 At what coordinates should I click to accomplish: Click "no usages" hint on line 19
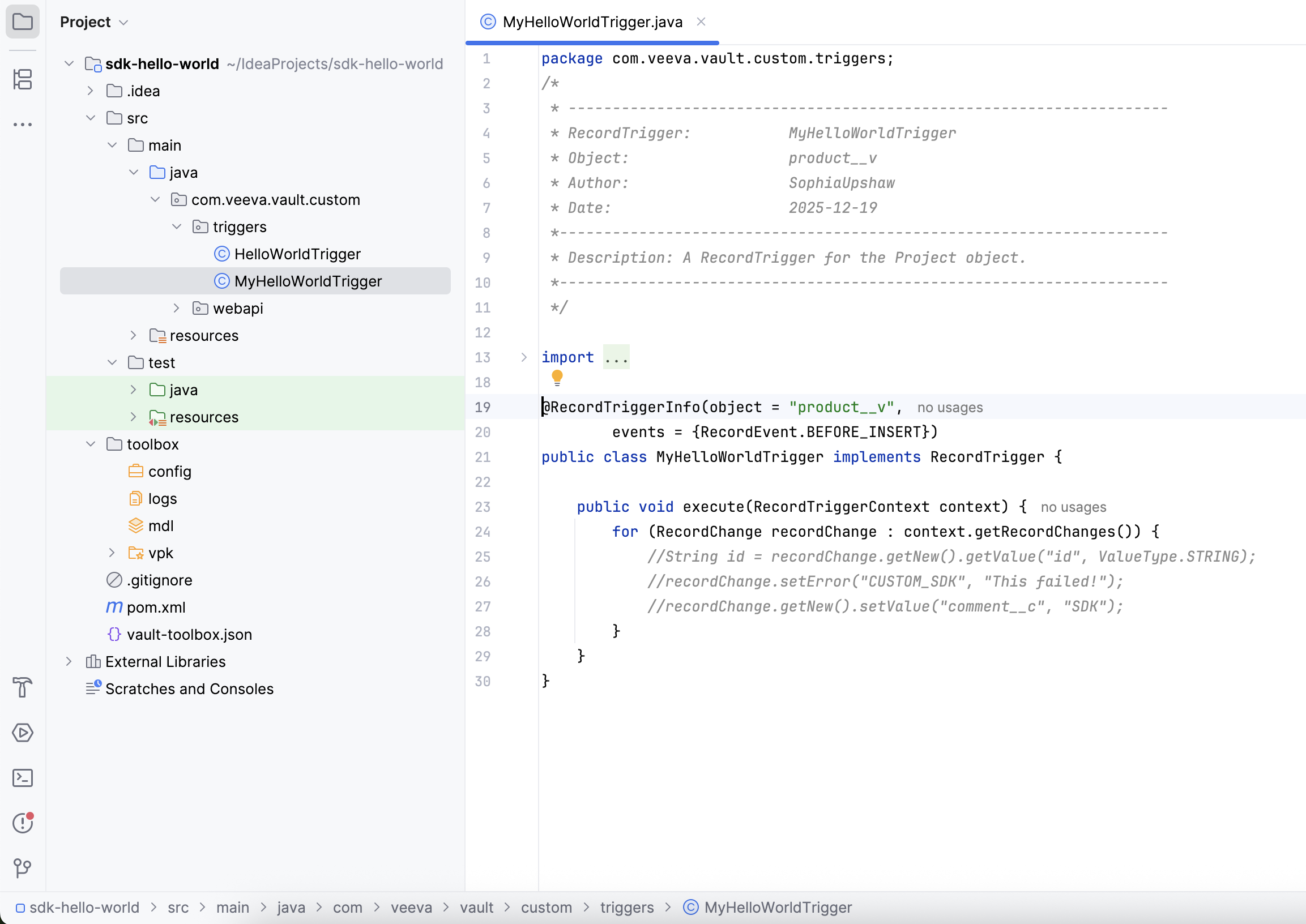tap(950, 408)
